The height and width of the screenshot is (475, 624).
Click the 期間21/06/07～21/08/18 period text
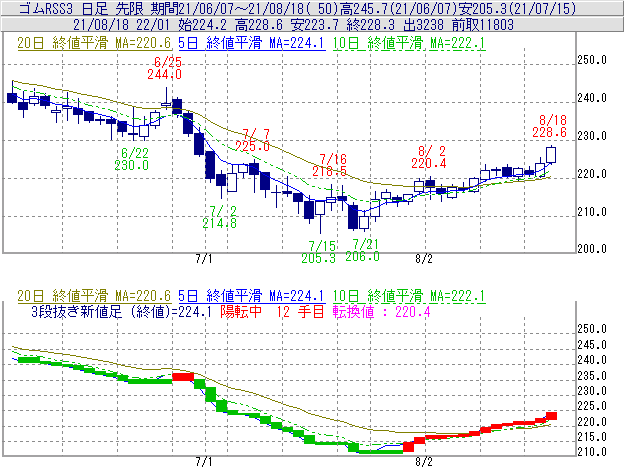(244, 8)
